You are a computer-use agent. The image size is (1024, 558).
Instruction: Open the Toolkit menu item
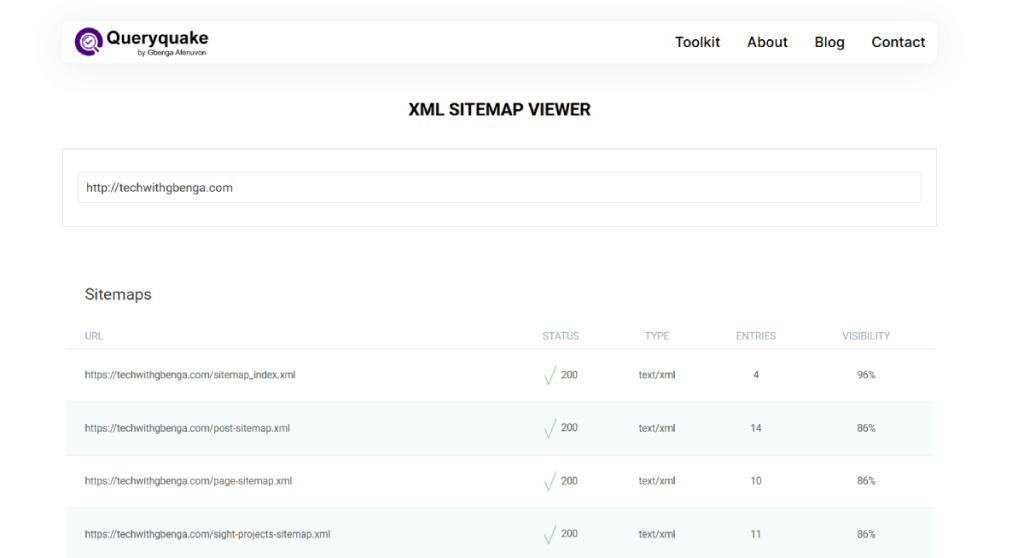click(697, 42)
